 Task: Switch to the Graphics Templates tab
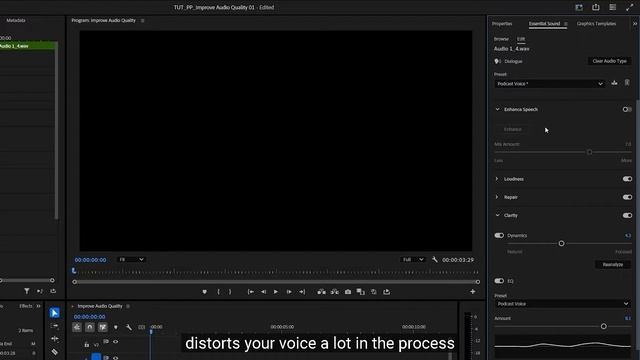click(596, 24)
